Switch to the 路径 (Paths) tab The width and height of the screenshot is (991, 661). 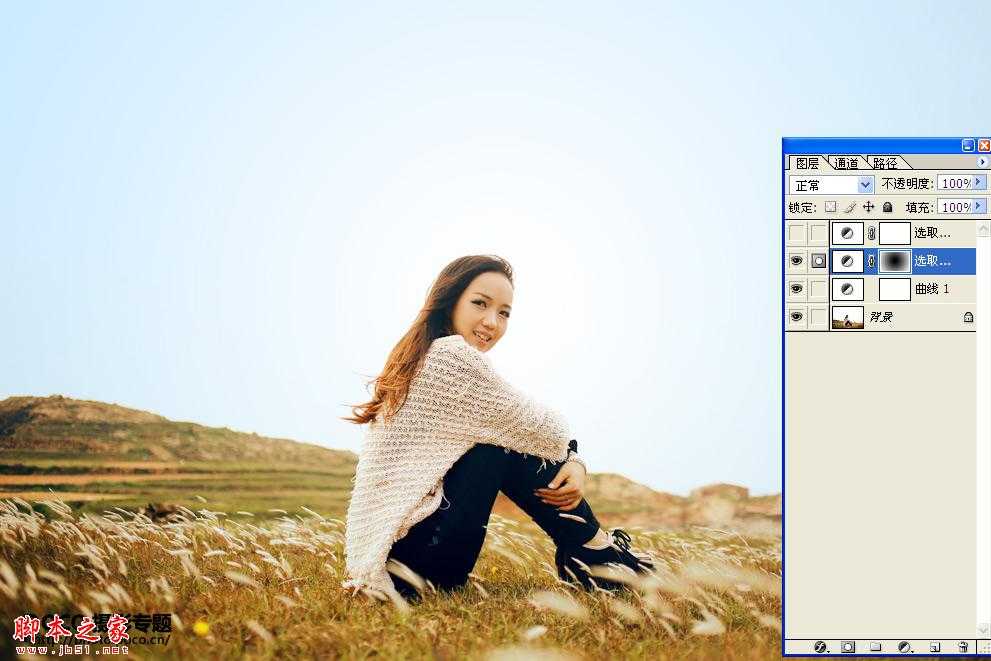pyautogui.click(x=885, y=163)
